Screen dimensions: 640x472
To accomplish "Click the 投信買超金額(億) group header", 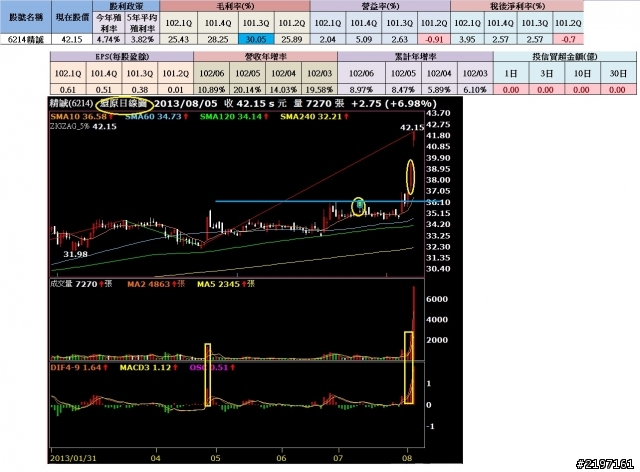I will coord(565,57).
